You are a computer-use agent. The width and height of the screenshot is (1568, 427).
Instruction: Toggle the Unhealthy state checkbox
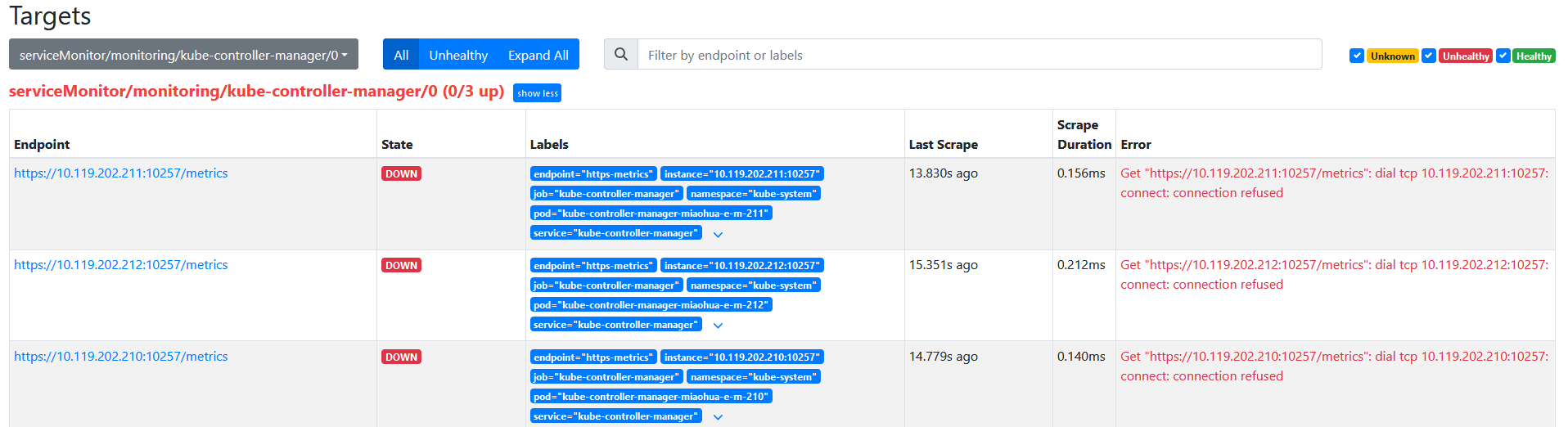[x=1428, y=56]
